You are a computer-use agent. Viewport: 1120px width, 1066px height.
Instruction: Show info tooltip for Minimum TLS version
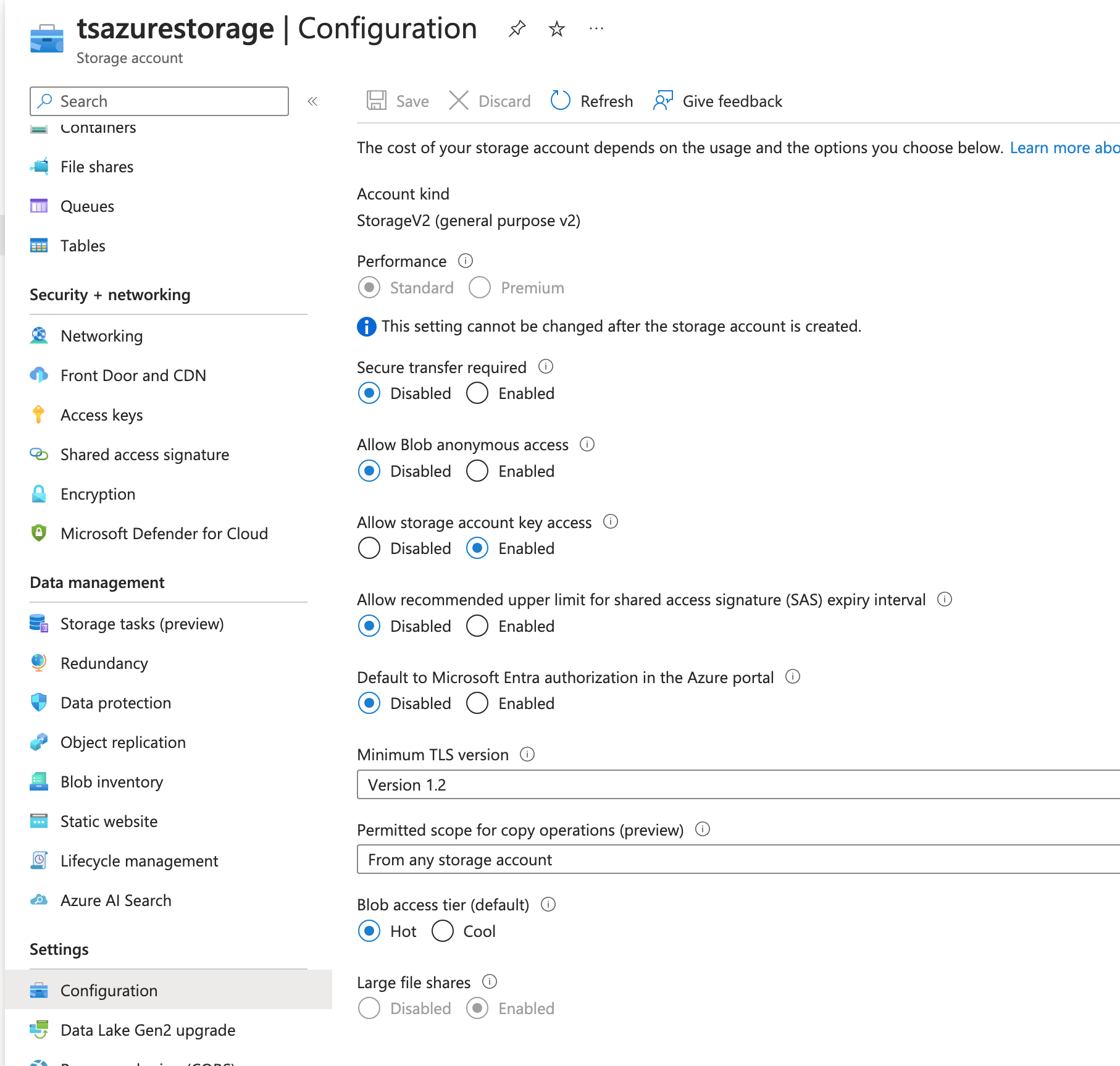pos(527,754)
